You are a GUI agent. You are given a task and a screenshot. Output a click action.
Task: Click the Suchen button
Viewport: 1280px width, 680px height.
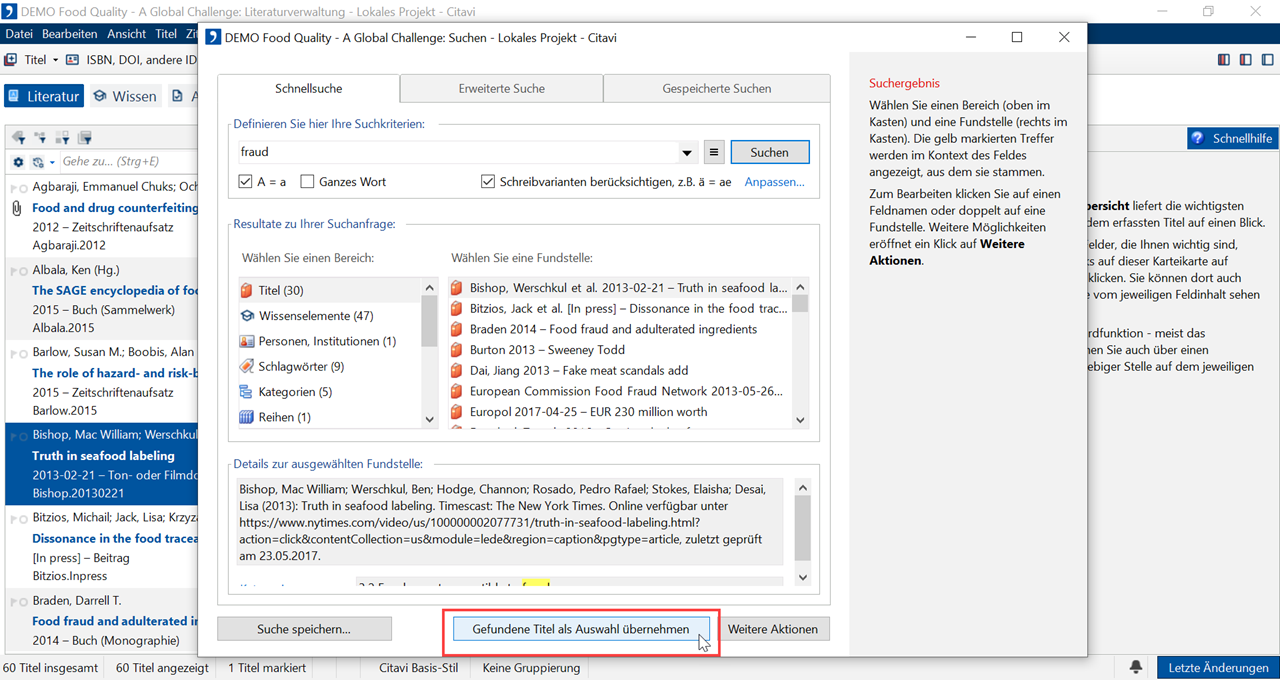pyautogui.click(x=769, y=152)
